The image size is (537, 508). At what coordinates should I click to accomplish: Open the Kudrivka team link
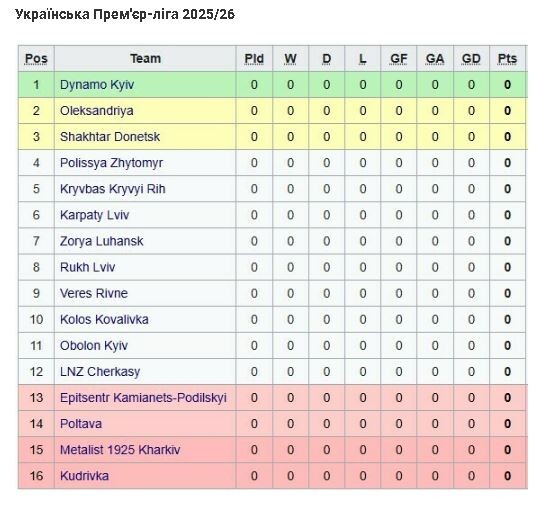click(x=84, y=476)
